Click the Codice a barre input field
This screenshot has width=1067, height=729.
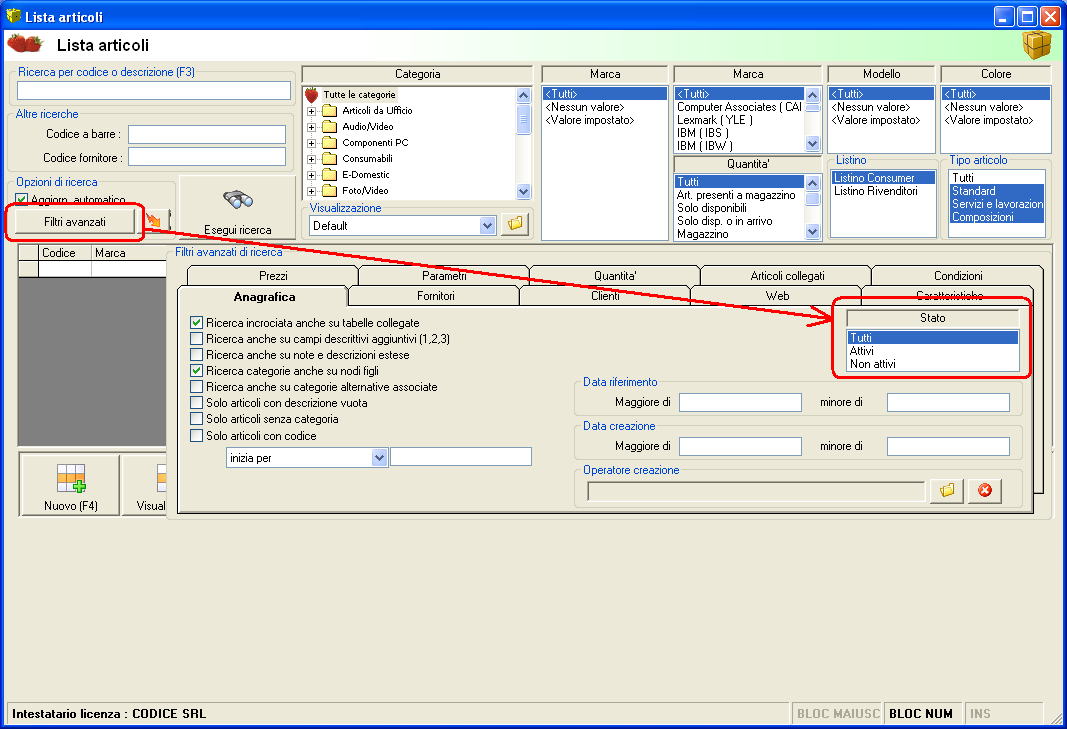coord(207,134)
